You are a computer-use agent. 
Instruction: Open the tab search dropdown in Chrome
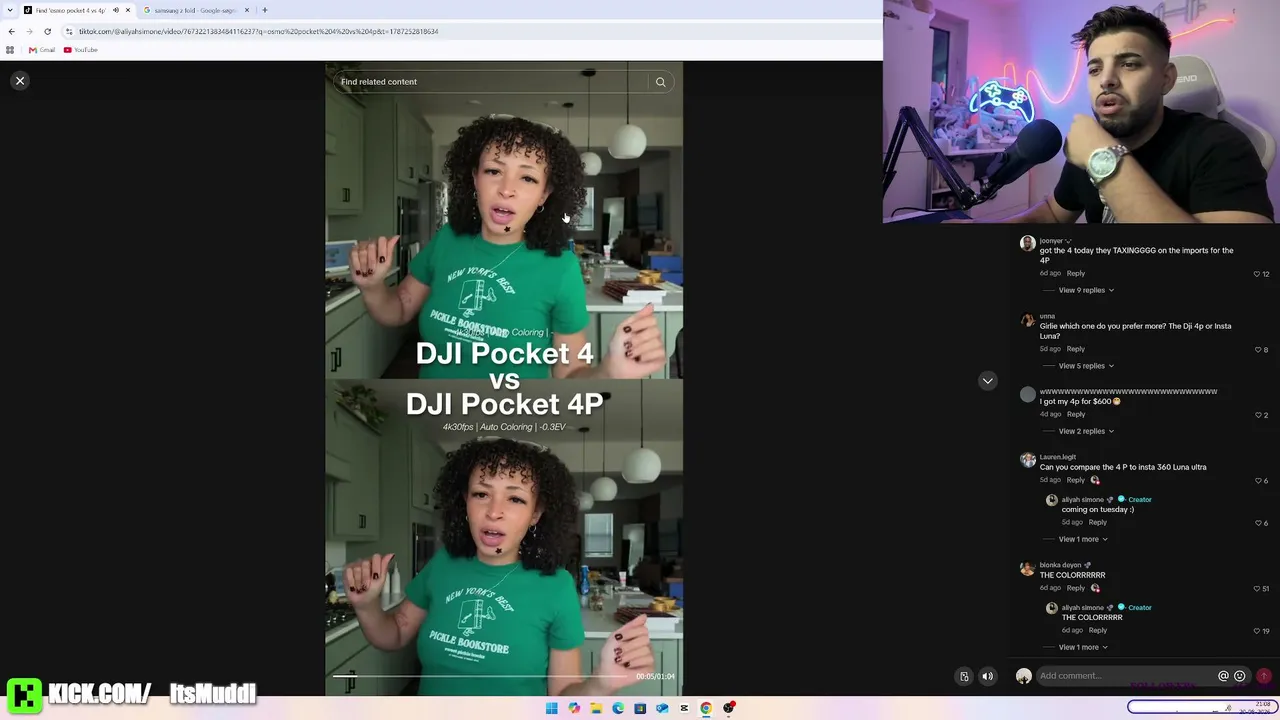(10, 10)
